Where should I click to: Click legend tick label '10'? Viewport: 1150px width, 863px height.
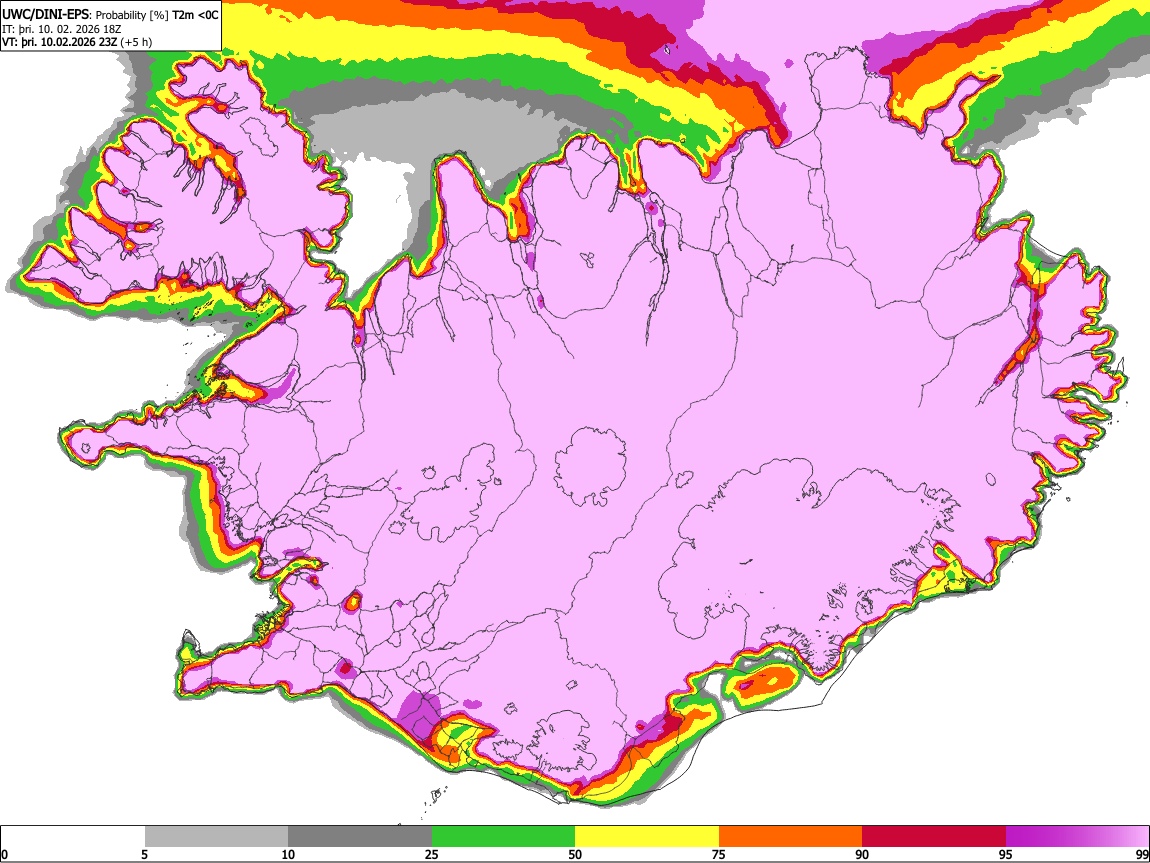[288, 855]
